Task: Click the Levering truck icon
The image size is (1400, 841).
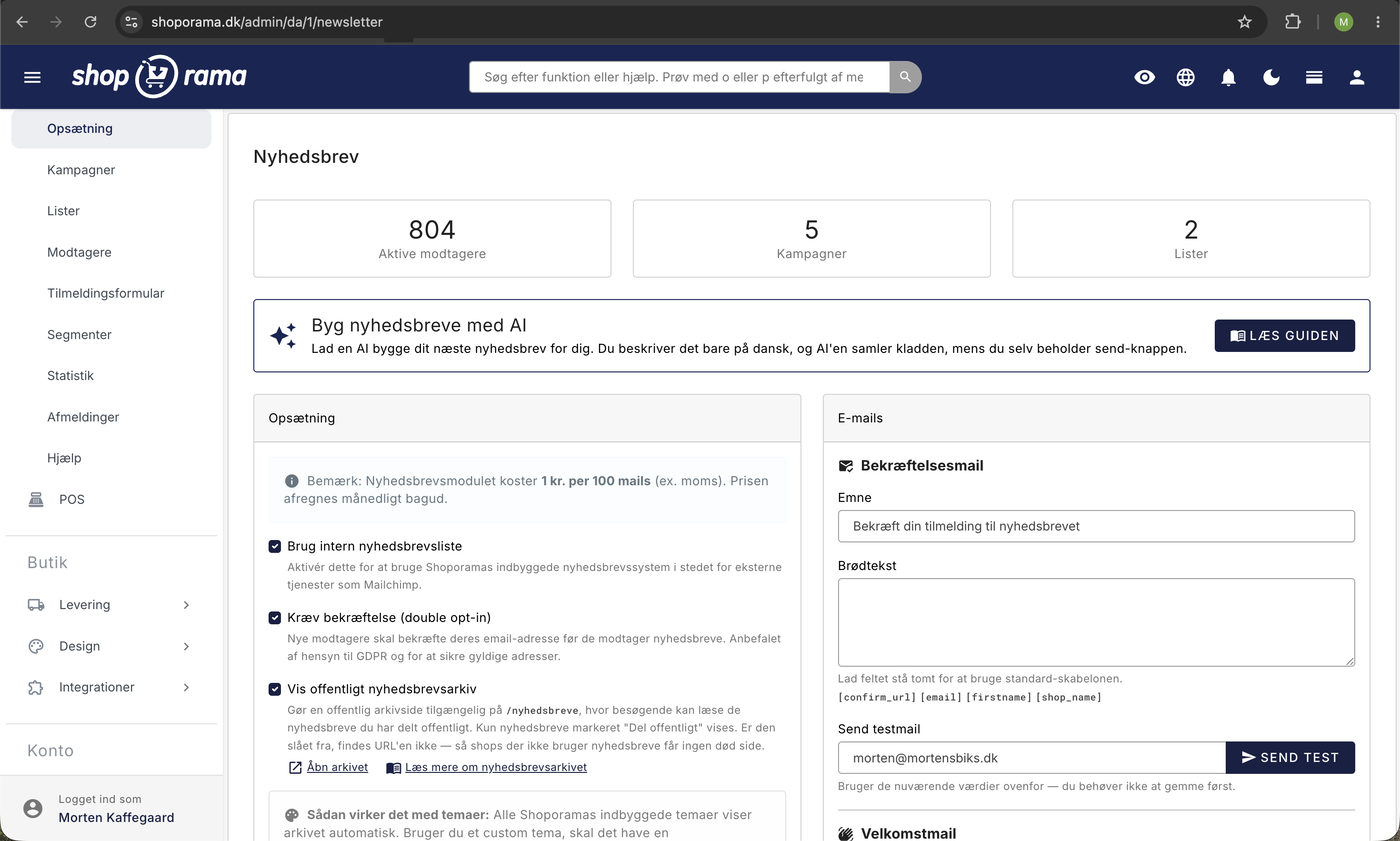Action: click(x=36, y=605)
